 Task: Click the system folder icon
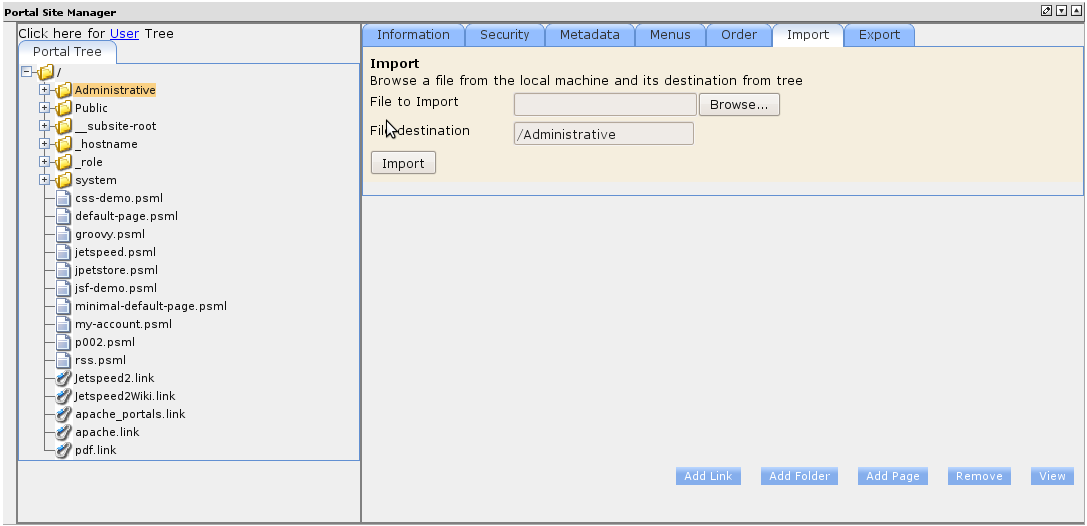63,180
